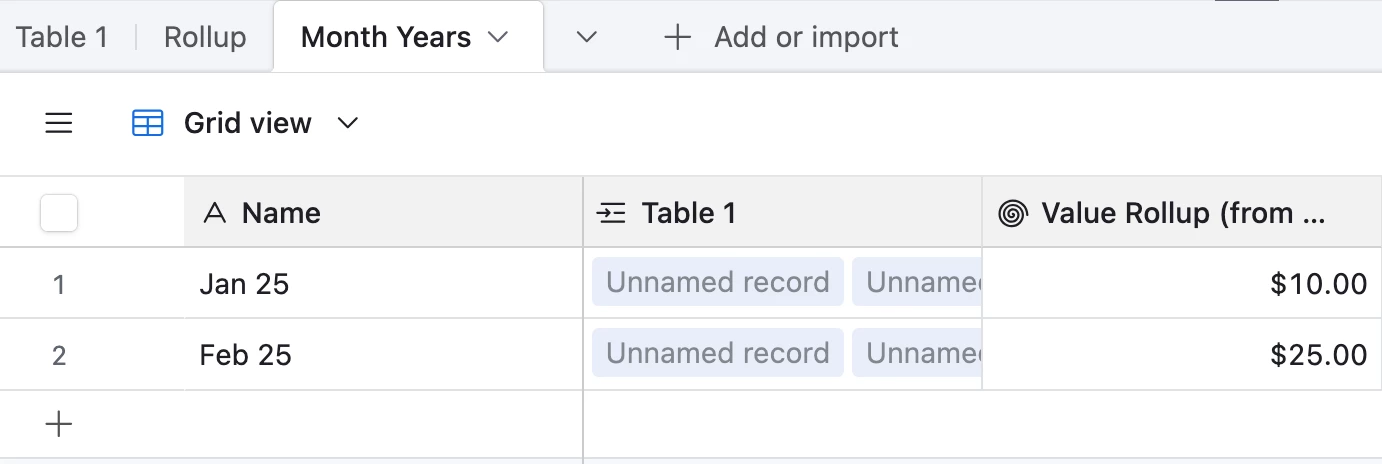Viewport: 1382px width, 464px height.
Task: Select the Feb 25 name cell
Action: click(x=383, y=355)
